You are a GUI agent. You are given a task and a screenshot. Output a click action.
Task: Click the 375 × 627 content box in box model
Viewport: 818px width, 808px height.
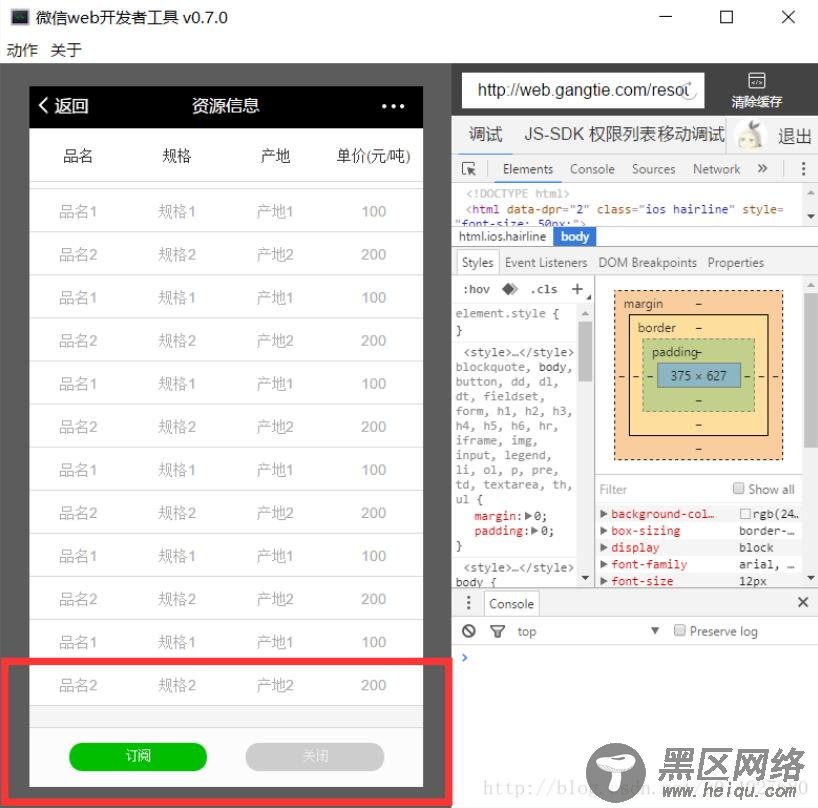pos(698,376)
